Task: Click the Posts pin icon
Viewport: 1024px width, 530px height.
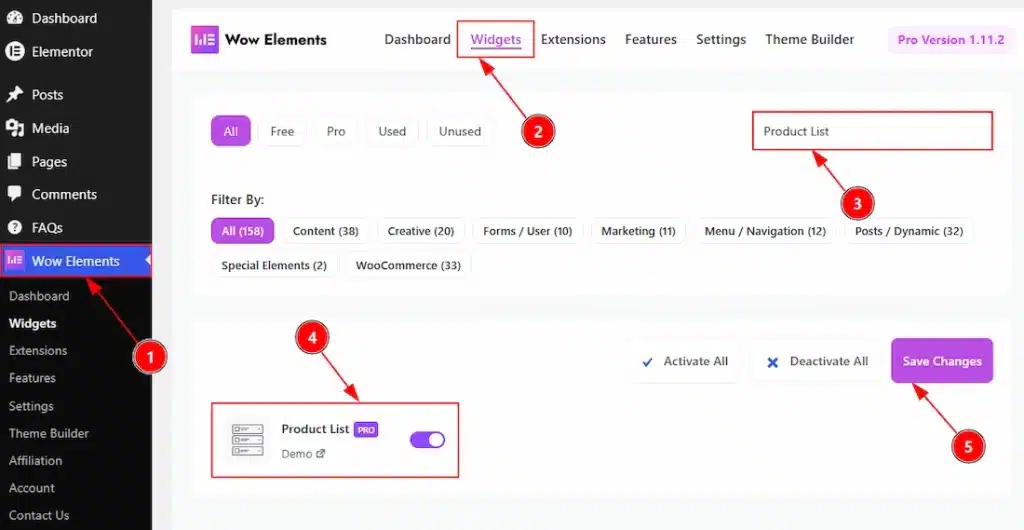Action: click(x=14, y=95)
